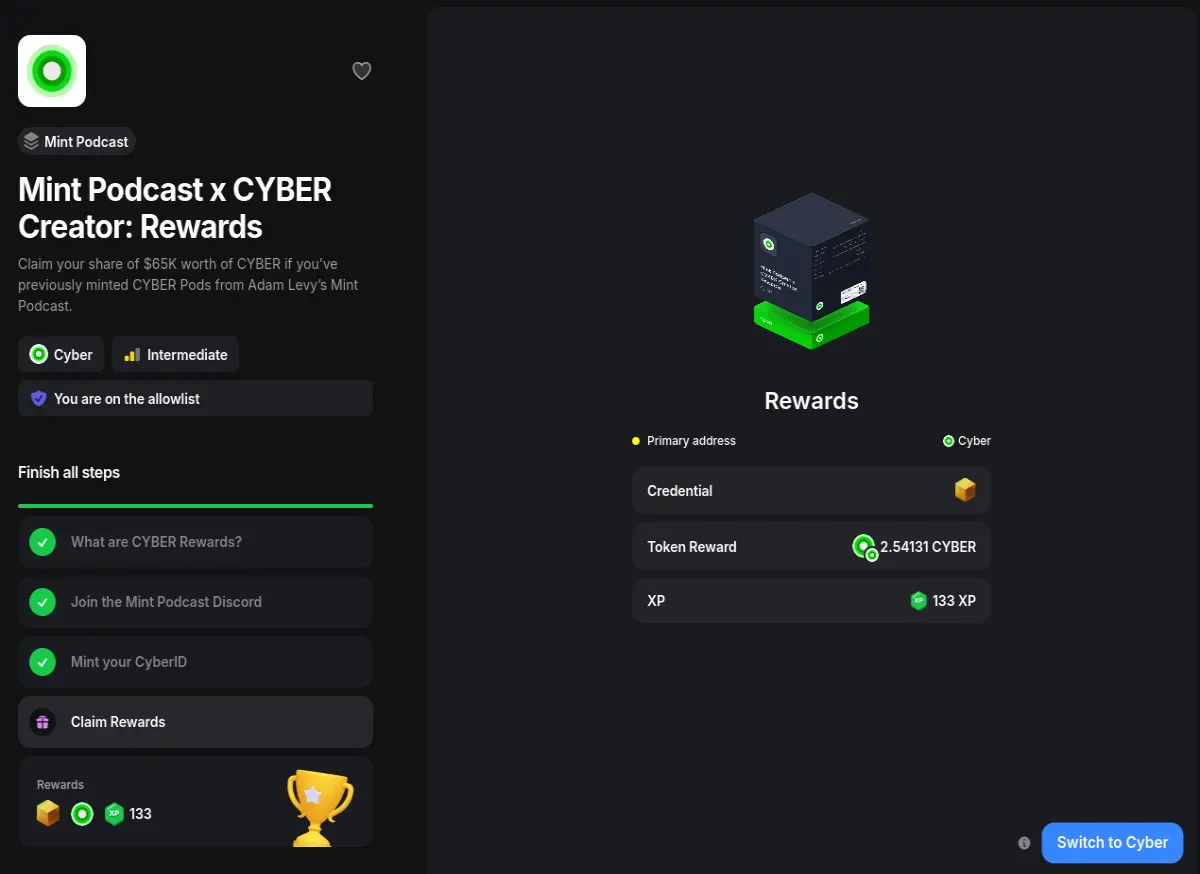The width and height of the screenshot is (1200, 874).
Task: Click the CYBER token icon in Token Reward row
Action: (x=864, y=547)
